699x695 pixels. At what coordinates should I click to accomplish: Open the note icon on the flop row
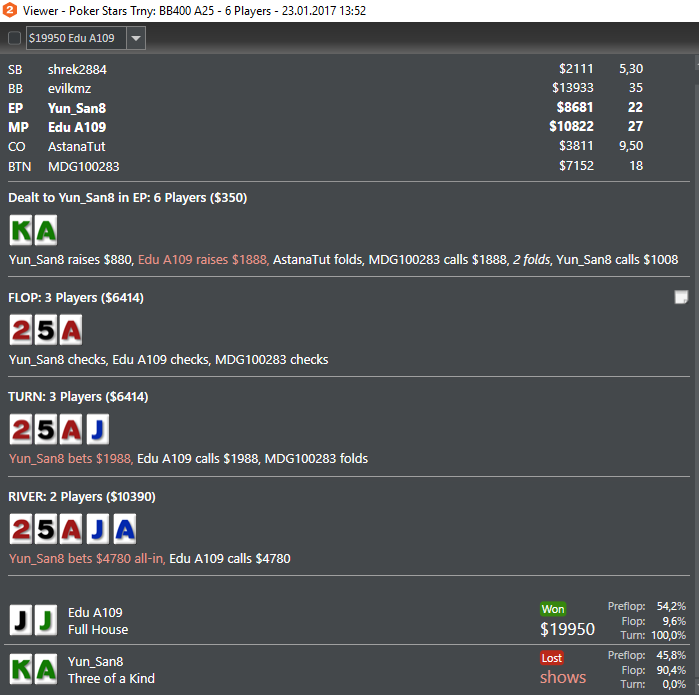pos(681,297)
